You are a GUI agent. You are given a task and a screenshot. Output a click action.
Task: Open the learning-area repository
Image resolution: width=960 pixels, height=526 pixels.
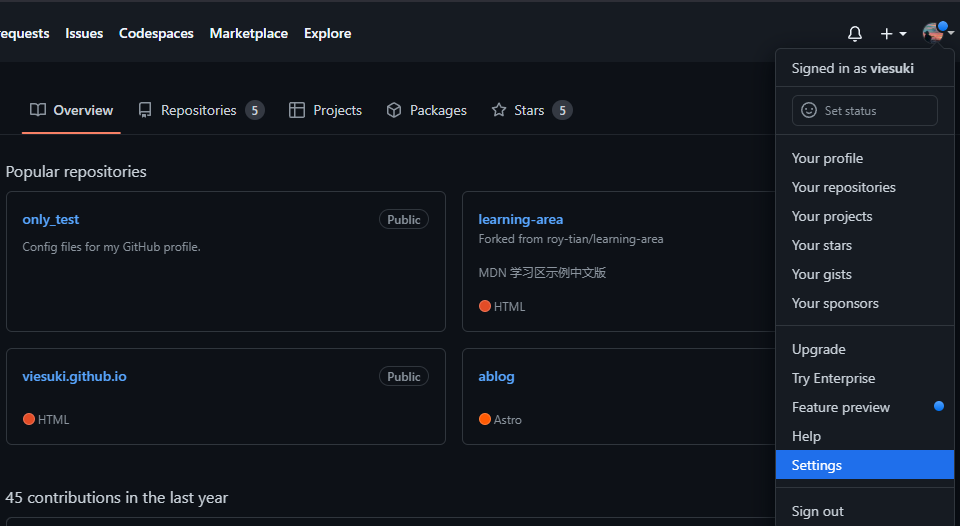point(520,219)
